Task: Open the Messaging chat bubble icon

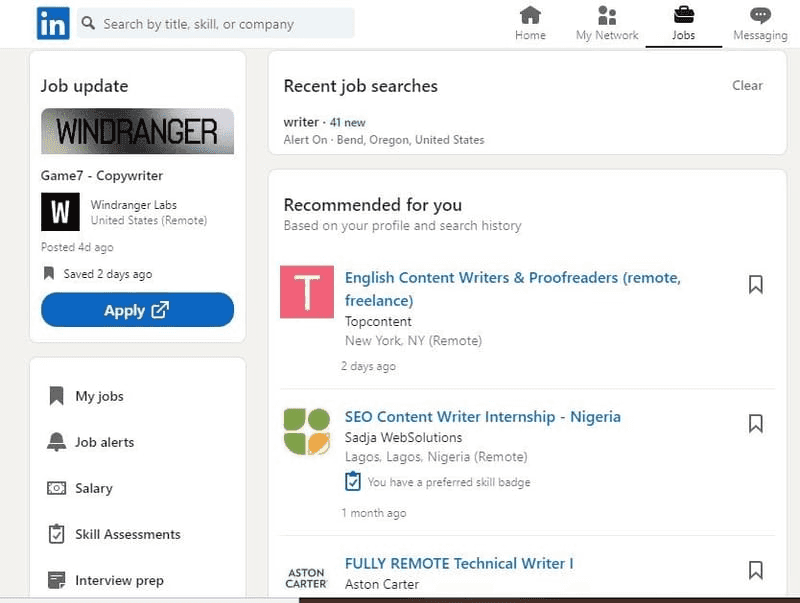Action: pyautogui.click(x=760, y=15)
